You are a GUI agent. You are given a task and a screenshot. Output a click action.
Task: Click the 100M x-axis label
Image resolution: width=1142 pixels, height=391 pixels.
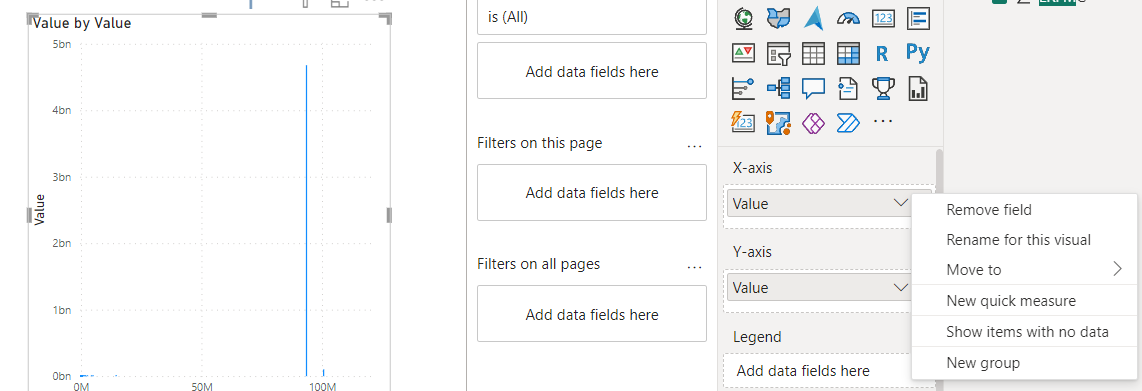pos(322,386)
